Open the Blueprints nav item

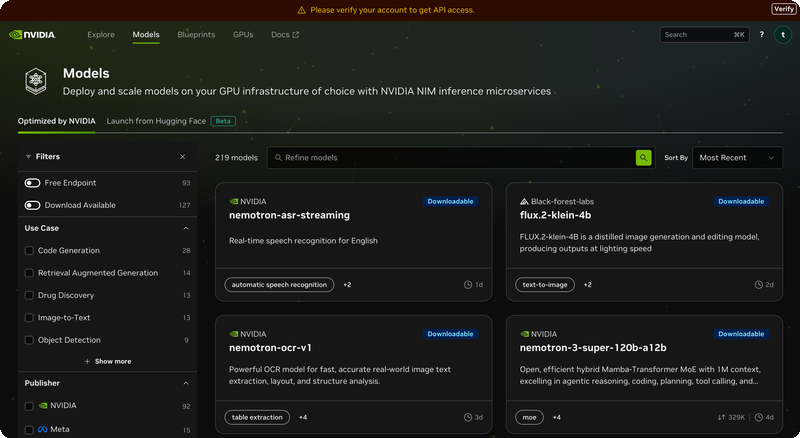click(x=196, y=35)
